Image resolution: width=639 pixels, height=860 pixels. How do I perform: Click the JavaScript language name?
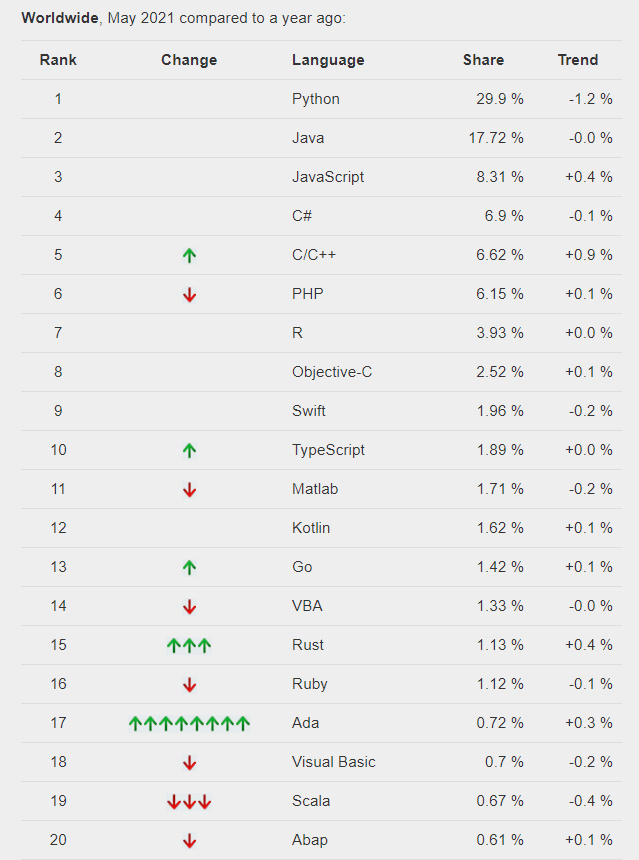[328, 177]
